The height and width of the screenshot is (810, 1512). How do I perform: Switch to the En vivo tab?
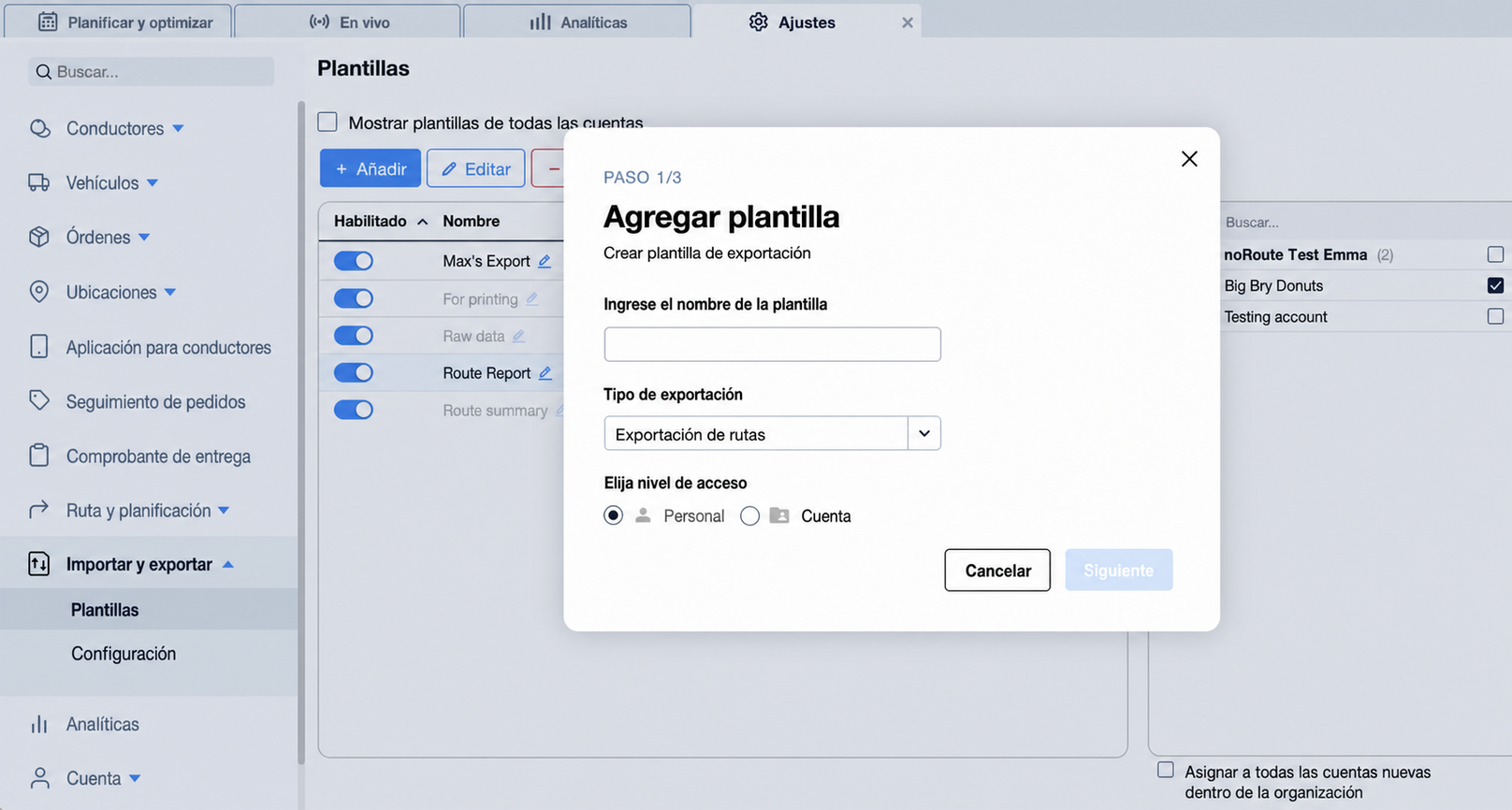click(348, 22)
